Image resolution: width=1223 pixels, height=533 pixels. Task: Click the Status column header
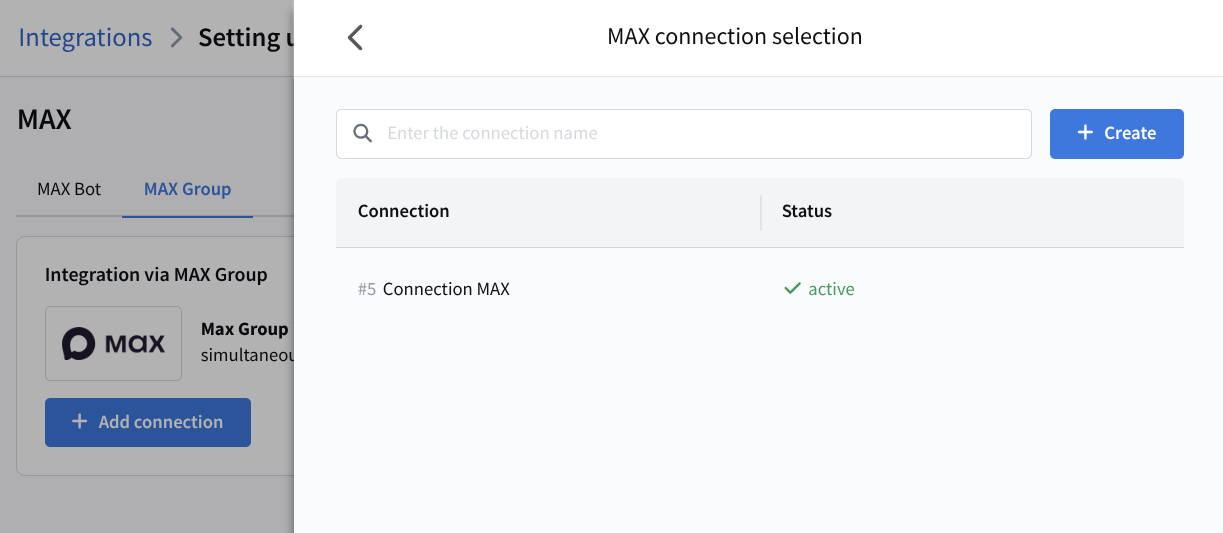[807, 211]
